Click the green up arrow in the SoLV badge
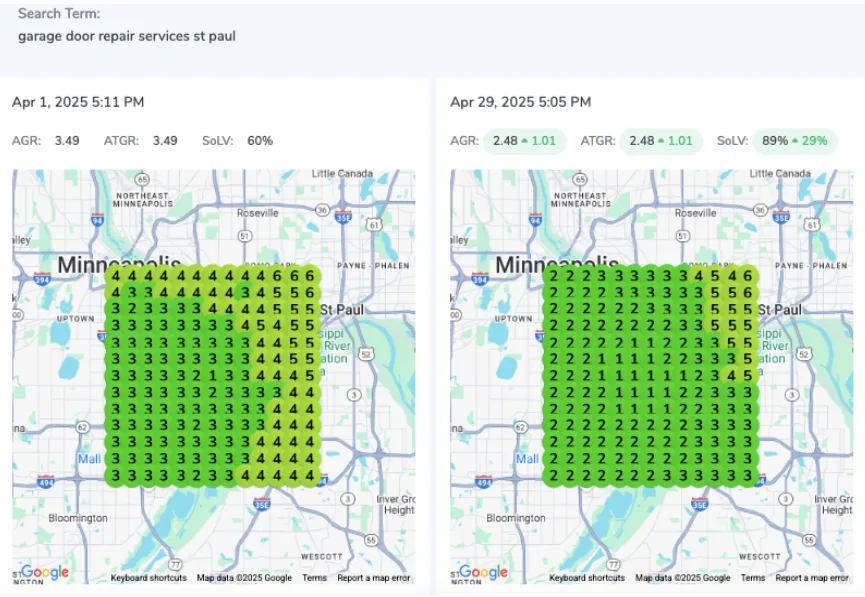Viewport: 865px width, 597px height. [796, 141]
